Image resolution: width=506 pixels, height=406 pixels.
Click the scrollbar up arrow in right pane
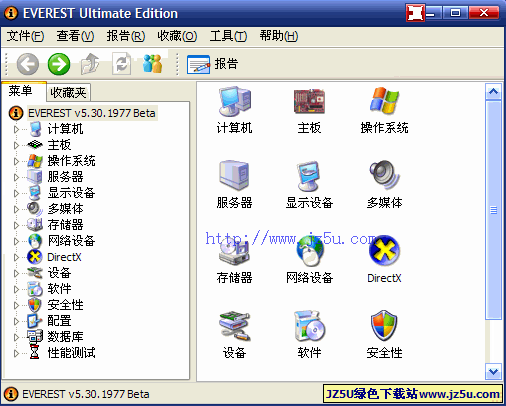coord(494,92)
